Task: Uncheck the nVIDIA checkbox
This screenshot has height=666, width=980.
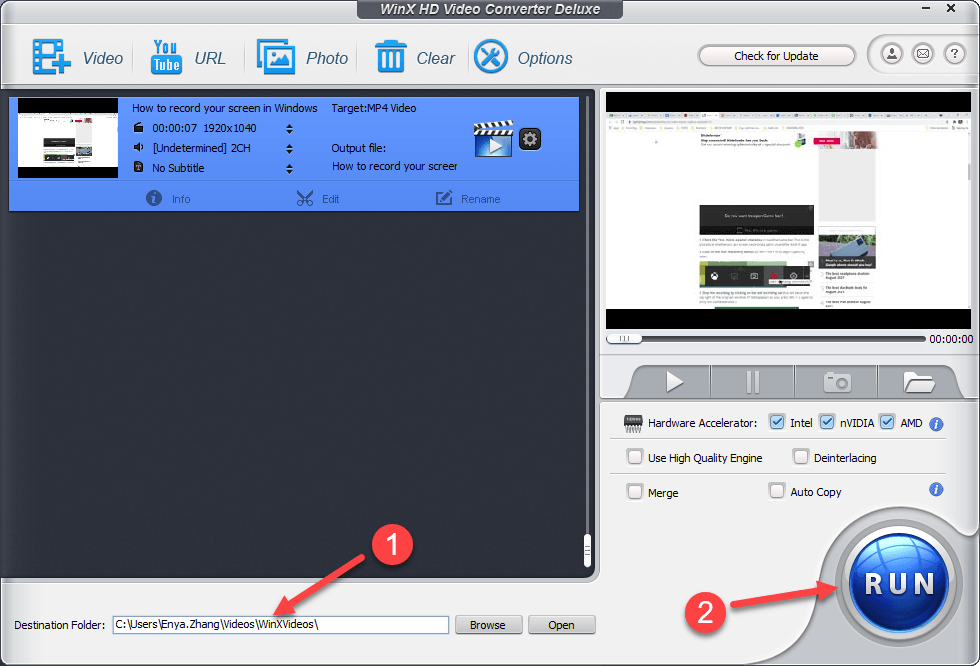Action: [x=826, y=422]
